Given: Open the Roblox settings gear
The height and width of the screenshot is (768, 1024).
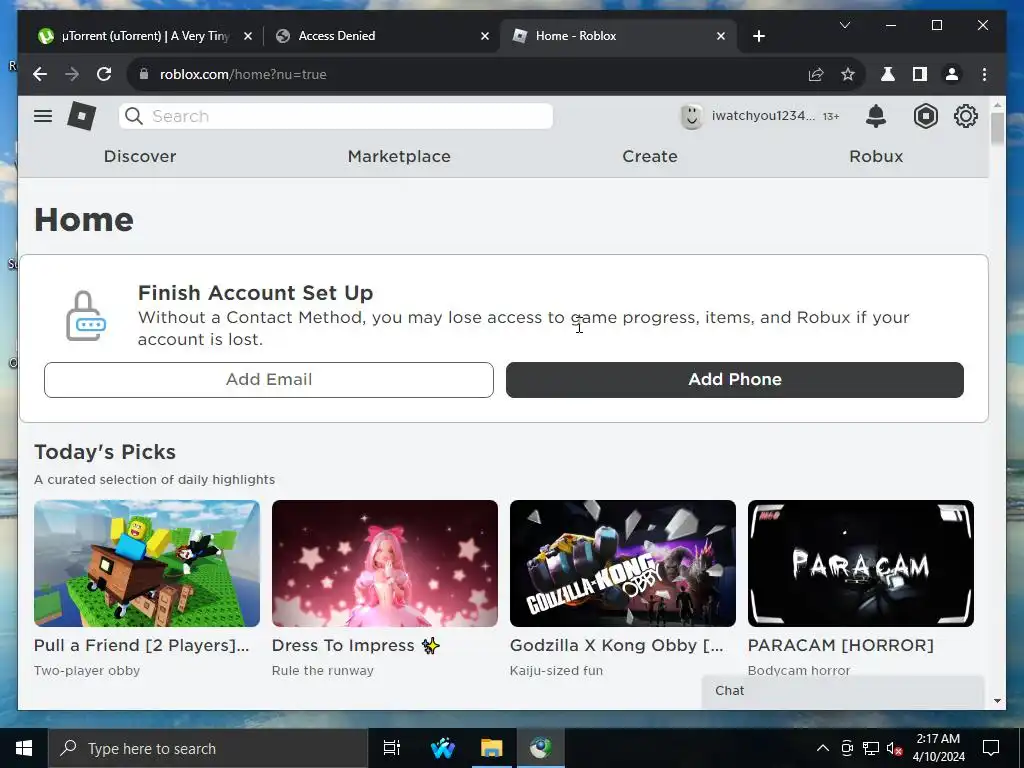Looking at the screenshot, I should [965, 116].
